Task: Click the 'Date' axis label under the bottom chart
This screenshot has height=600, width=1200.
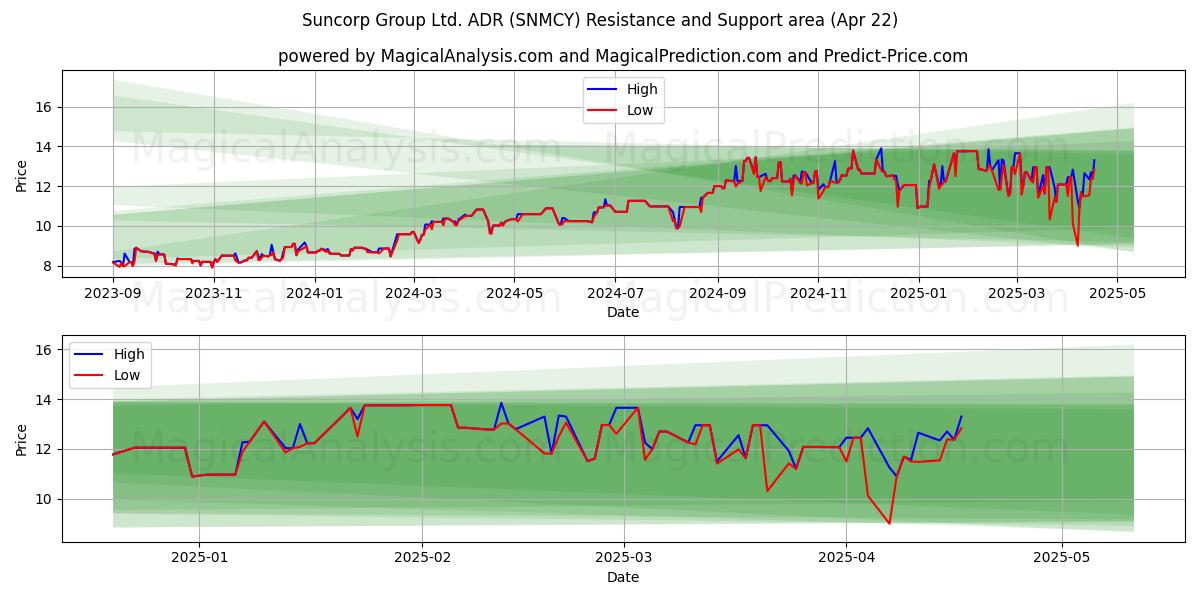Action: (623, 577)
